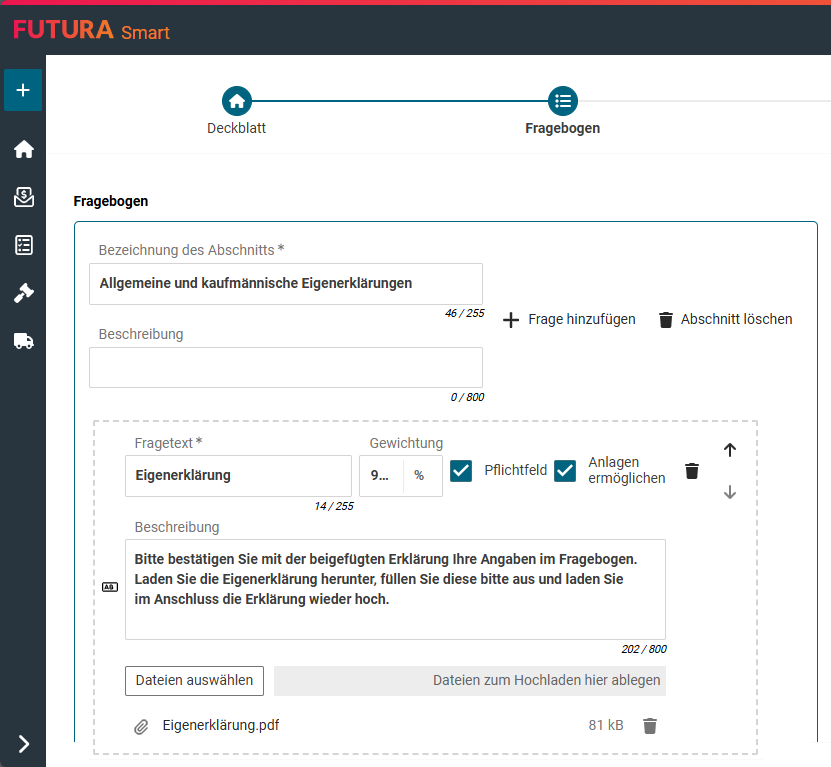Image resolution: width=831 pixels, height=767 pixels.
Task: Click into the Bezeichnung des Abschnitts field
Action: 285,284
